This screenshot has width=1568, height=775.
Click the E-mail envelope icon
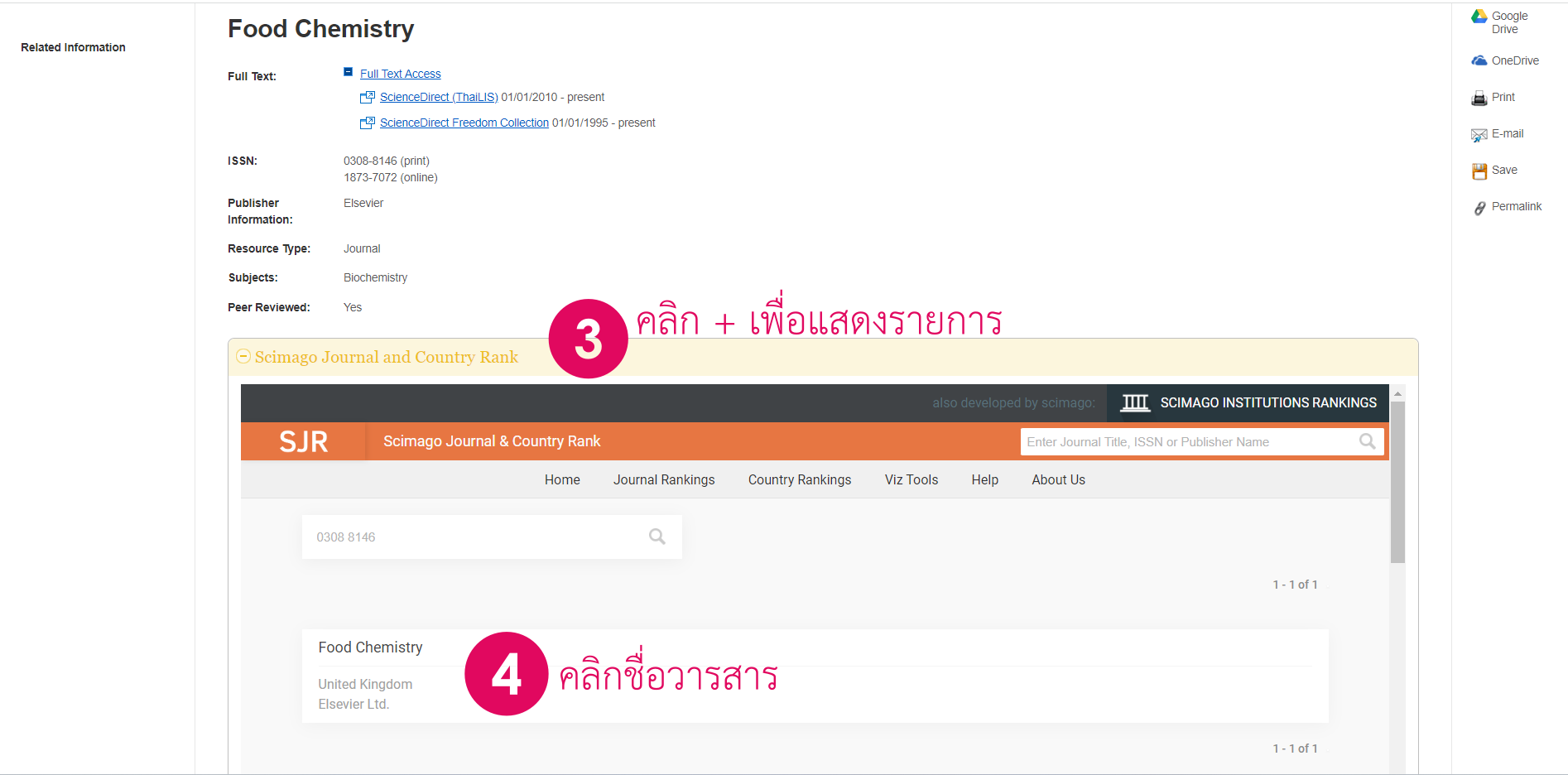(1479, 135)
